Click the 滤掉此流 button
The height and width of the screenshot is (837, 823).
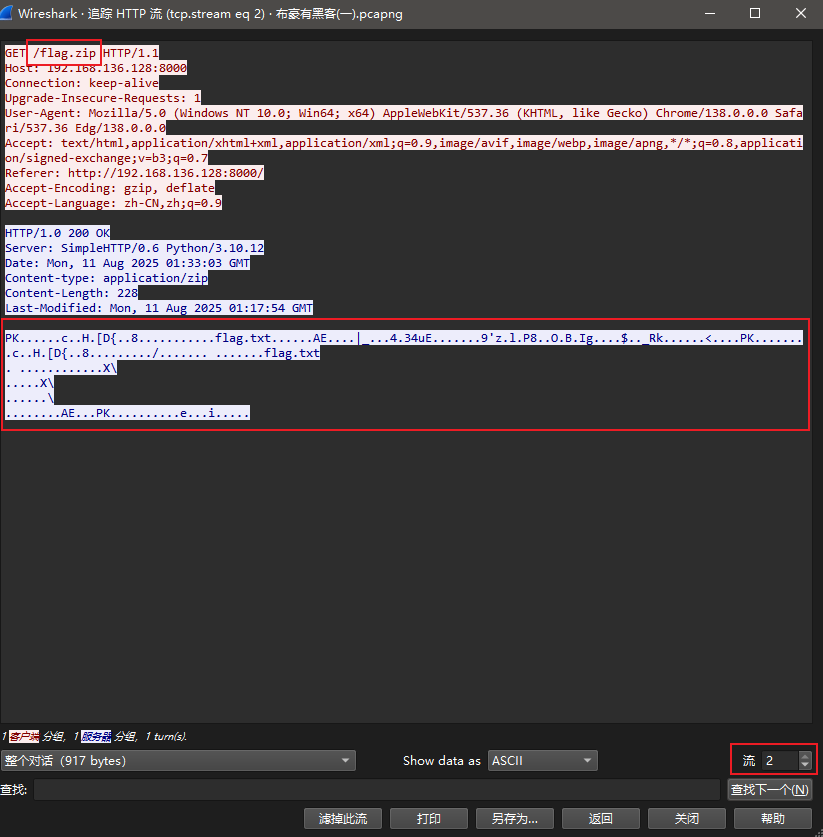coord(343,818)
